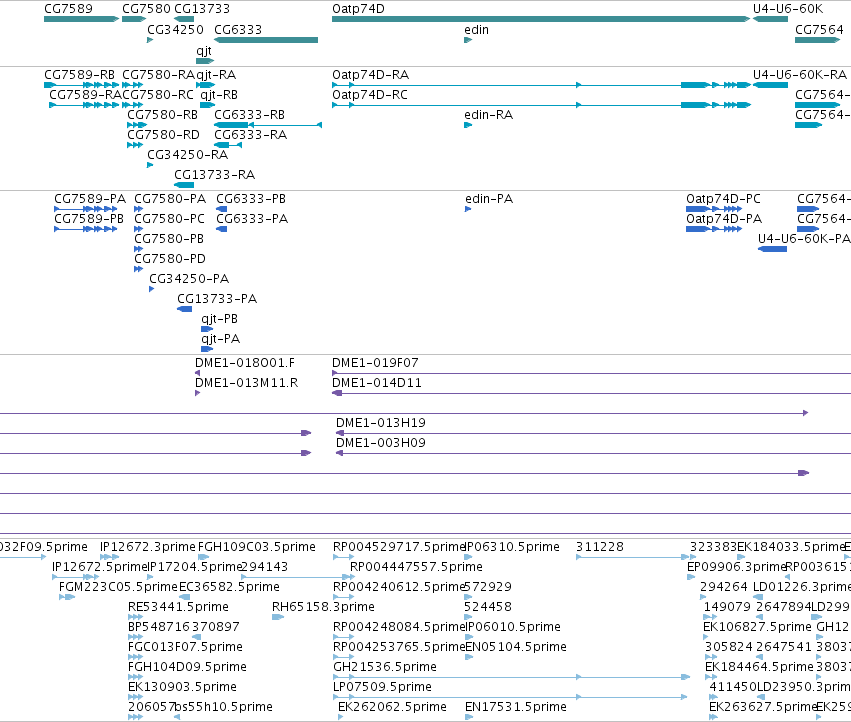The height and width of the screenshot is (722, 851).
Task: Select EST label IP17204.5prime
Action: click(x=194, y=567)
